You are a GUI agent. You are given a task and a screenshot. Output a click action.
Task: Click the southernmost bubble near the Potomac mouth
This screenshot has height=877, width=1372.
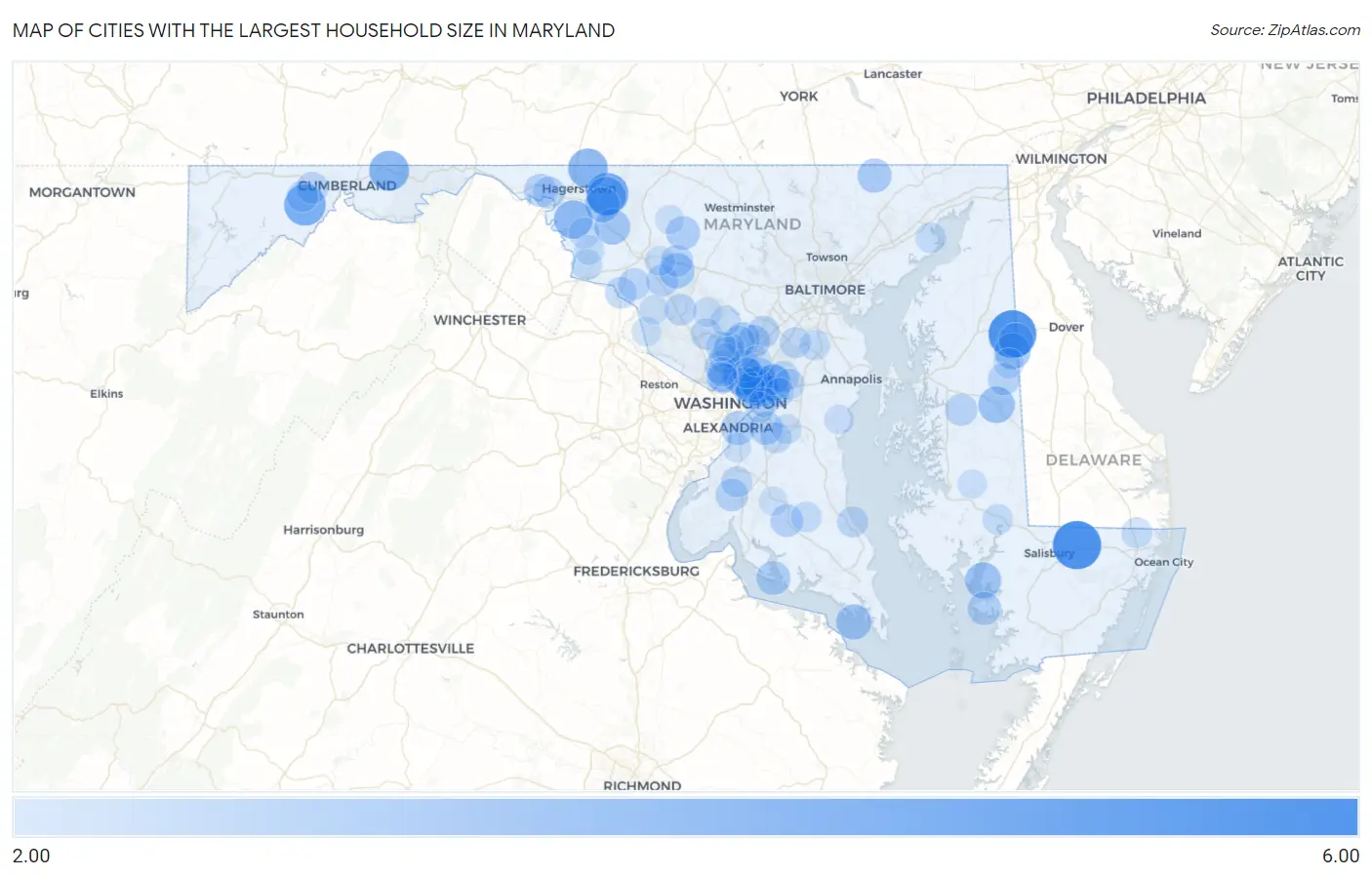[x=853, y=621]
